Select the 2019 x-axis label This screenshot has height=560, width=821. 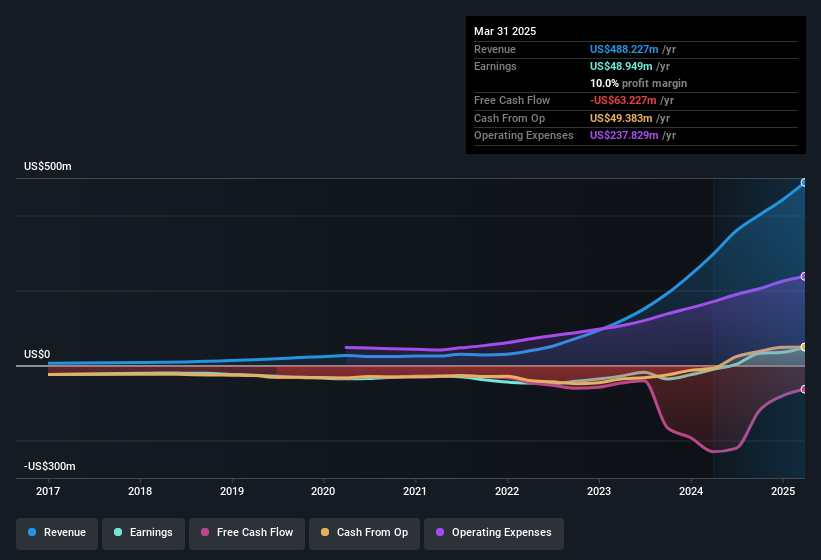pos(231,491)
